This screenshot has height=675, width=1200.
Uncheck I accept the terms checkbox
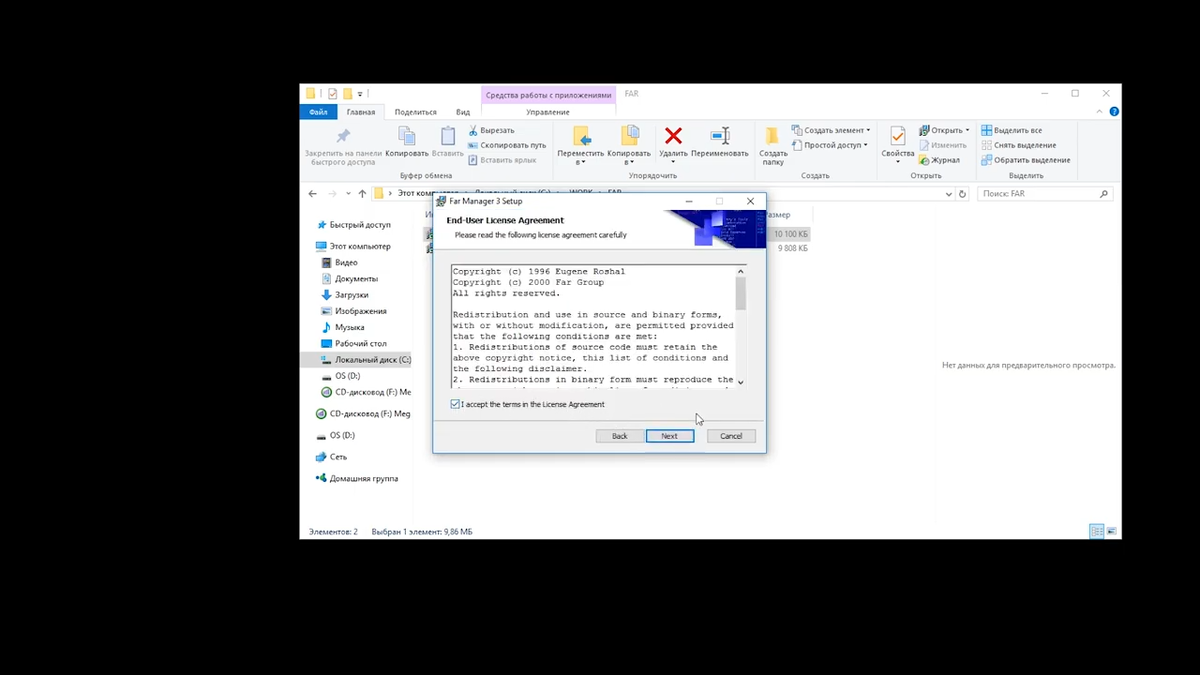click(x=455, y=405)
